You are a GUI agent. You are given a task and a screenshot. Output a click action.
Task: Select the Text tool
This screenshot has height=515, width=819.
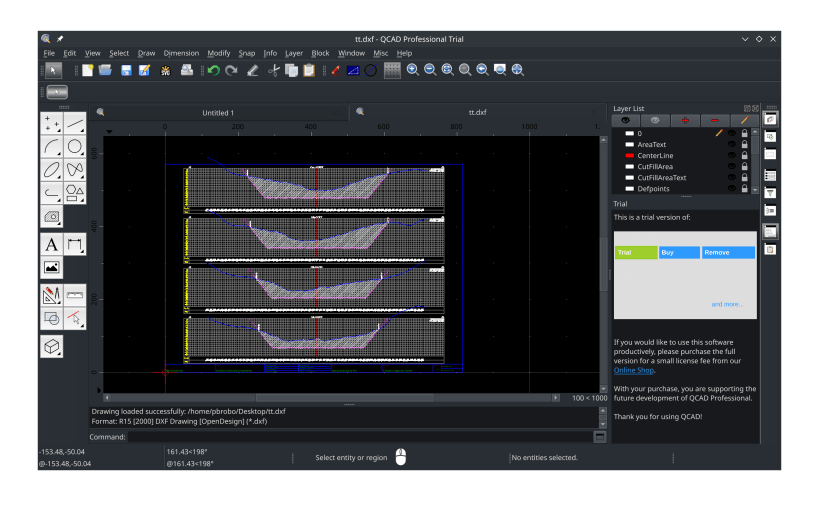coord(51,244)
